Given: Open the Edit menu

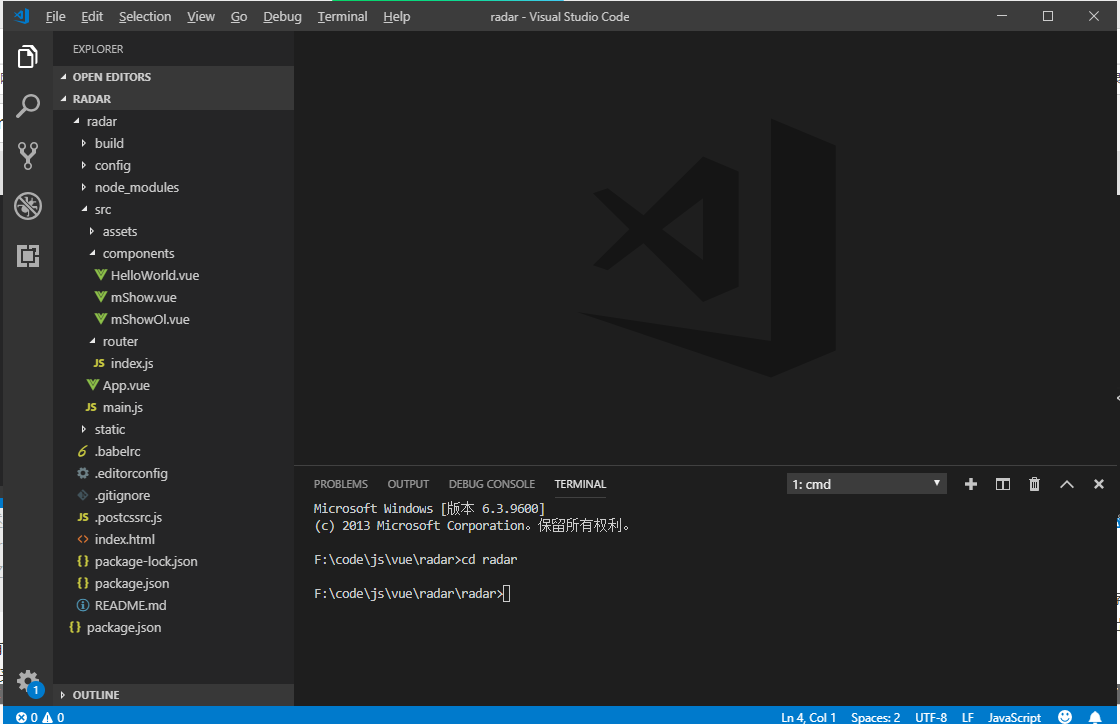Looking at the screenshot, I should 92,16.
